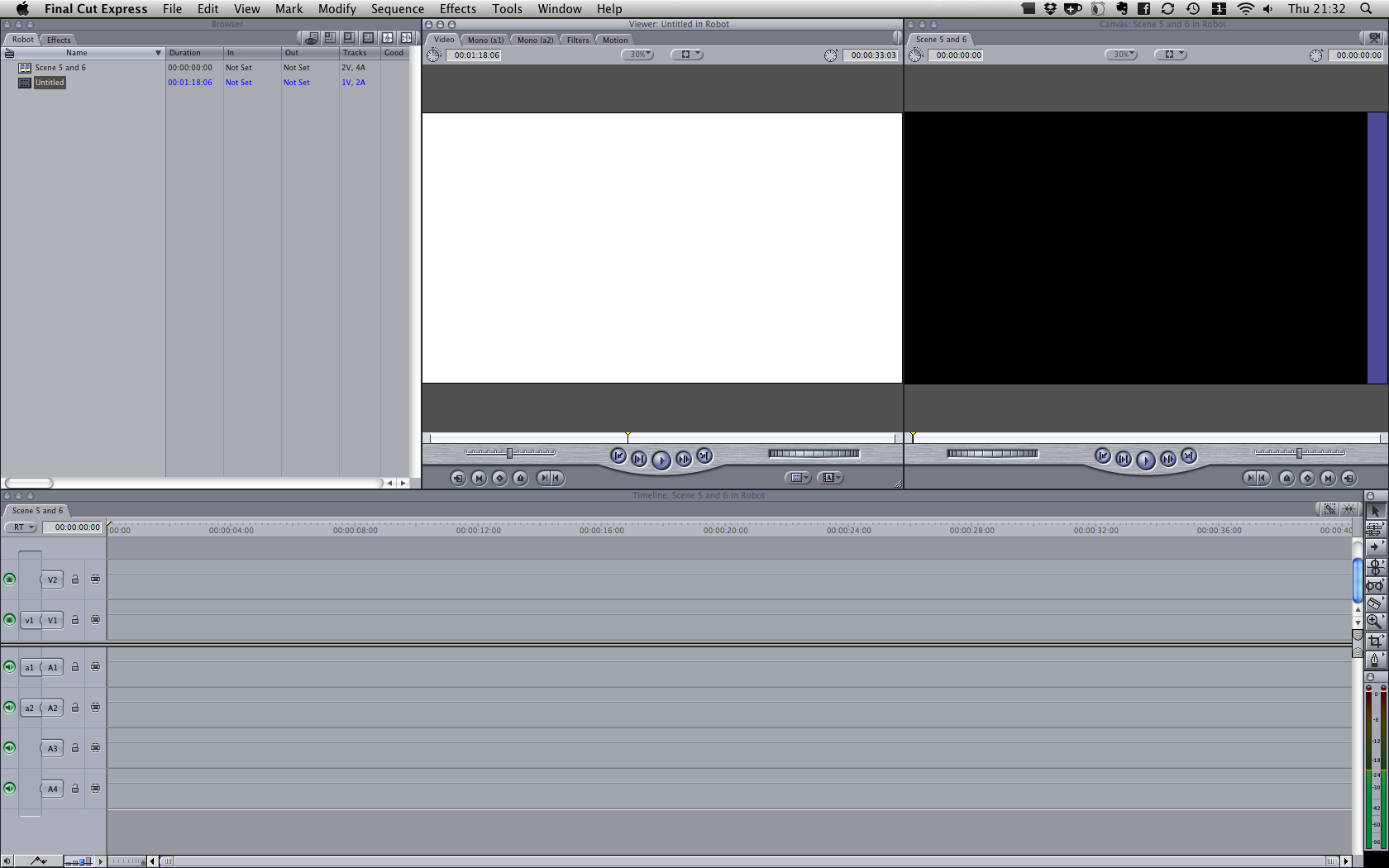Image resolution: width=1389 pixels, height=868 pixels.
Task: Click Canvas Go to Previous Edit button
Action: click(x=1102, y=455)
